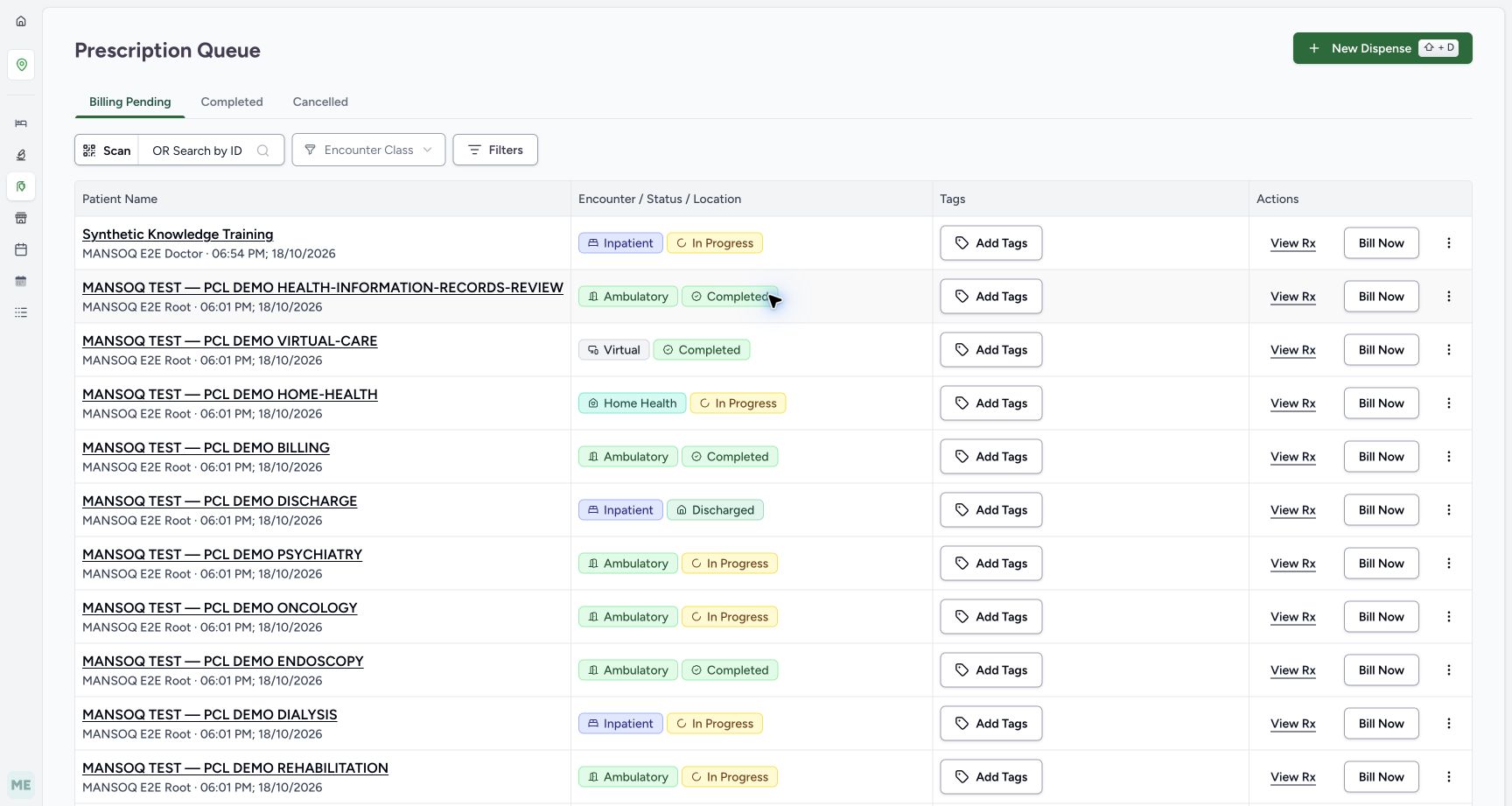Open more options for PCL DEMO BILLING row
Viewport: 1512px width, 806px height.
(x=1449, y=457)
